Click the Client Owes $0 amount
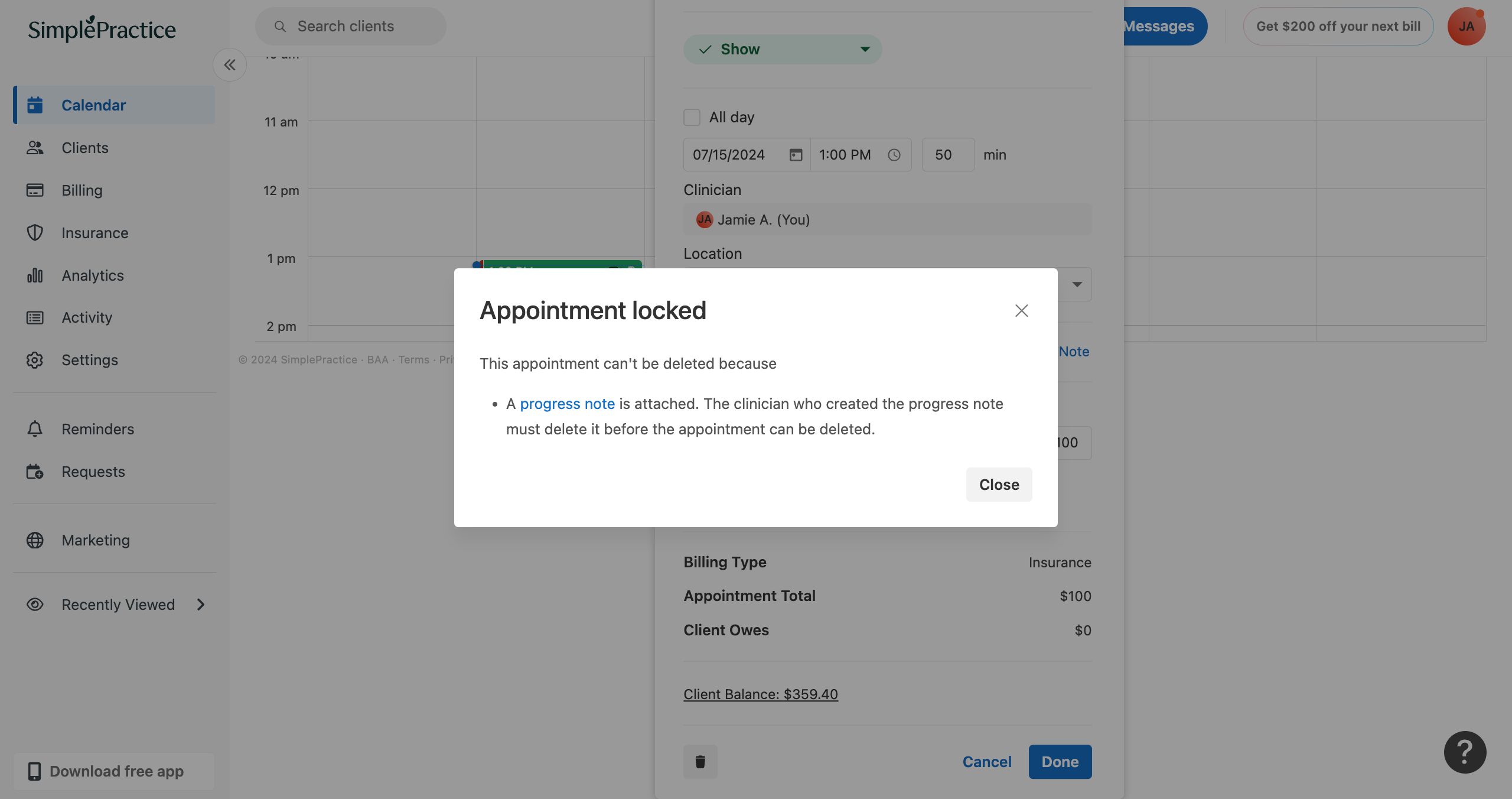The width and height of the screenshot is (1512, 799). click(1083, 631)
